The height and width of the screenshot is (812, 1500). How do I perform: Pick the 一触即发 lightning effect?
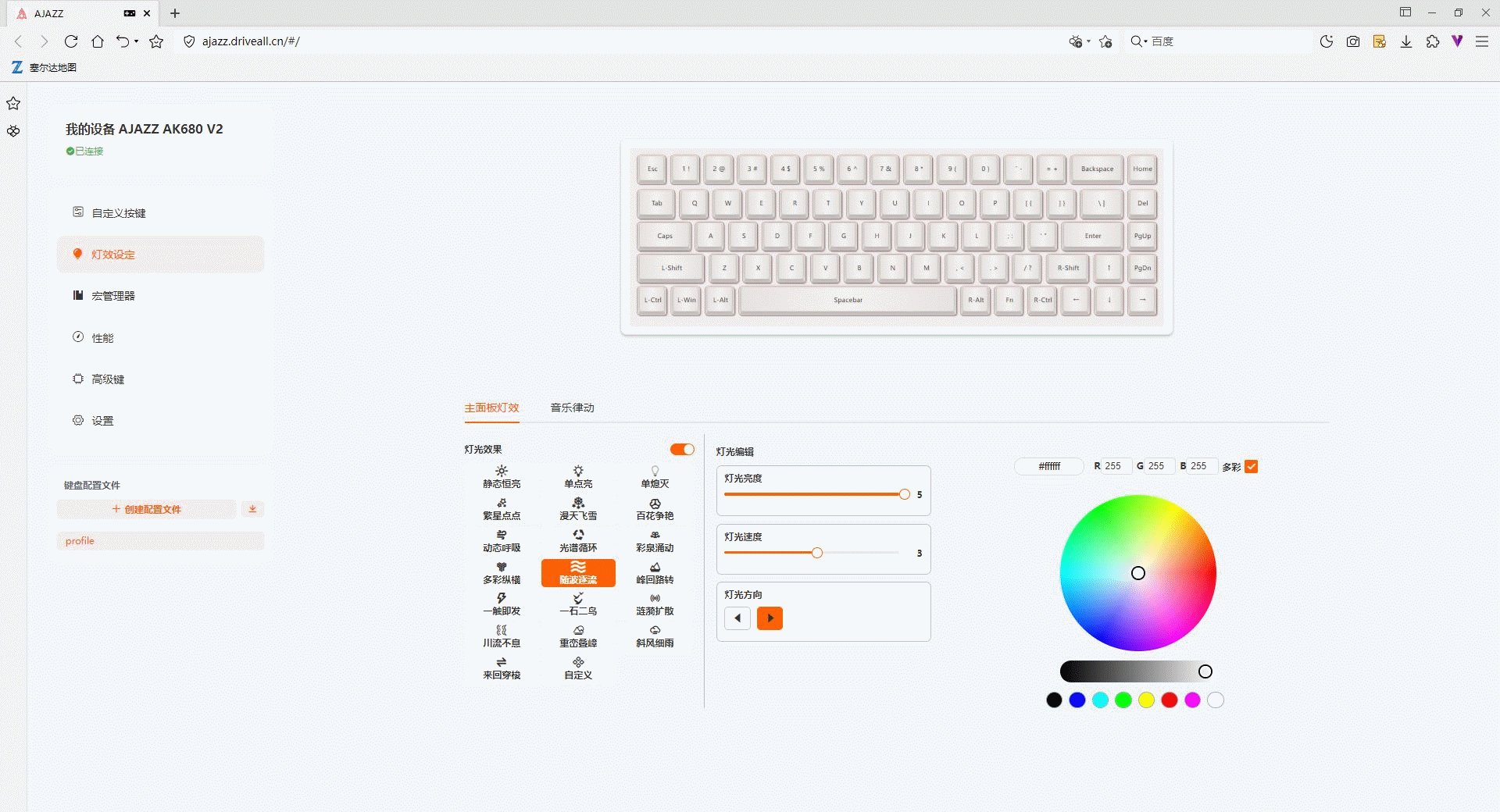(502, 604)
